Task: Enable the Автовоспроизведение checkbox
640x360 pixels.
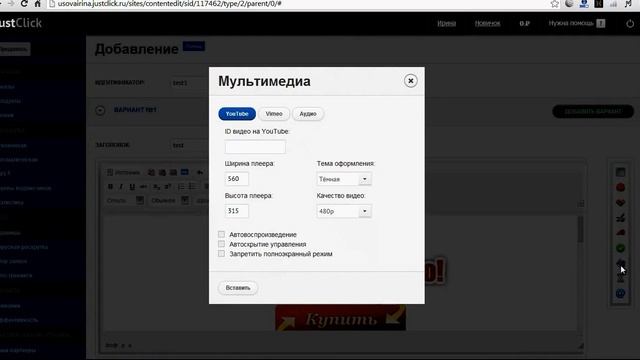Action: point(221,234)
